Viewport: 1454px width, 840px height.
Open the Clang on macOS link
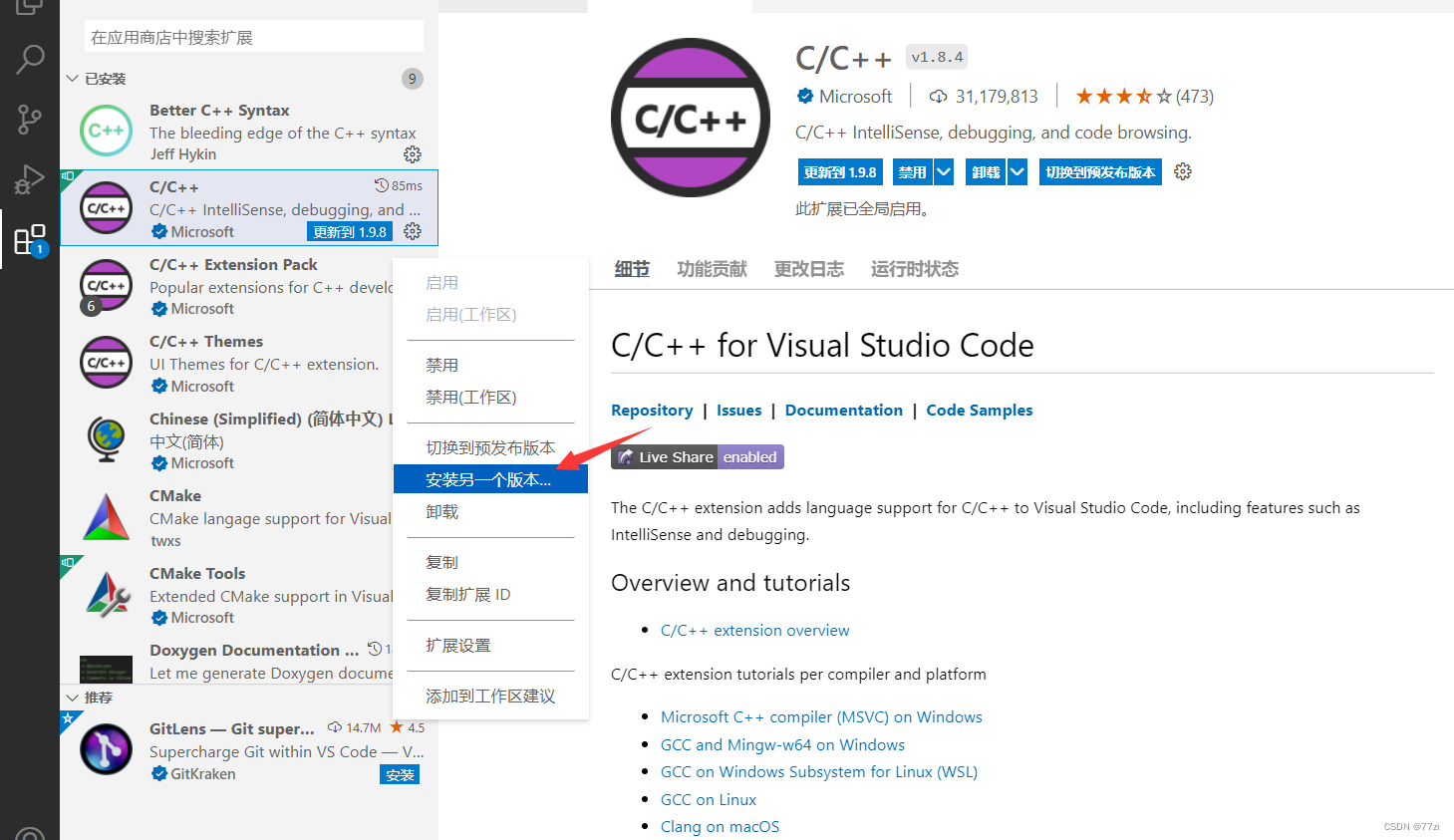point(721,827)
